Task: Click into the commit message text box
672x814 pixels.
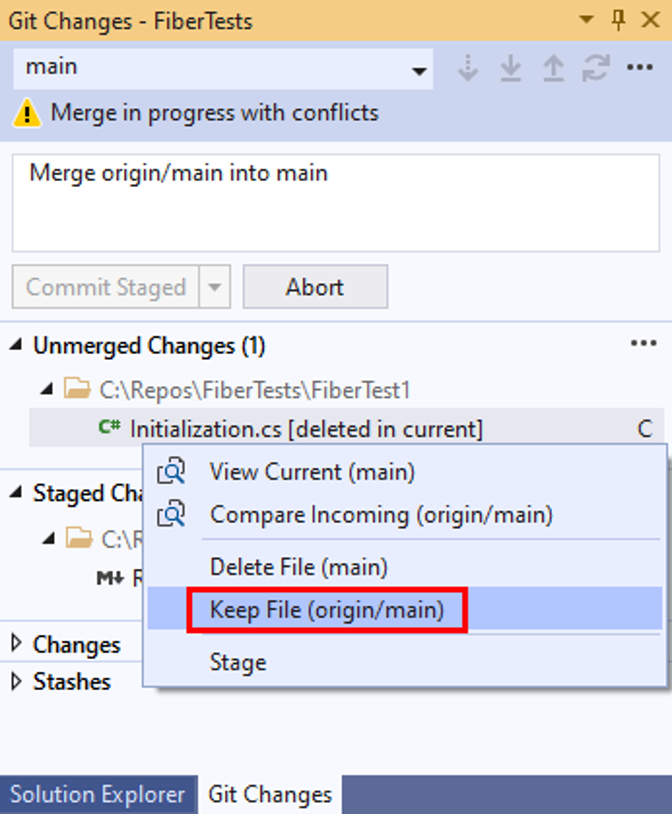Action: 336,203
